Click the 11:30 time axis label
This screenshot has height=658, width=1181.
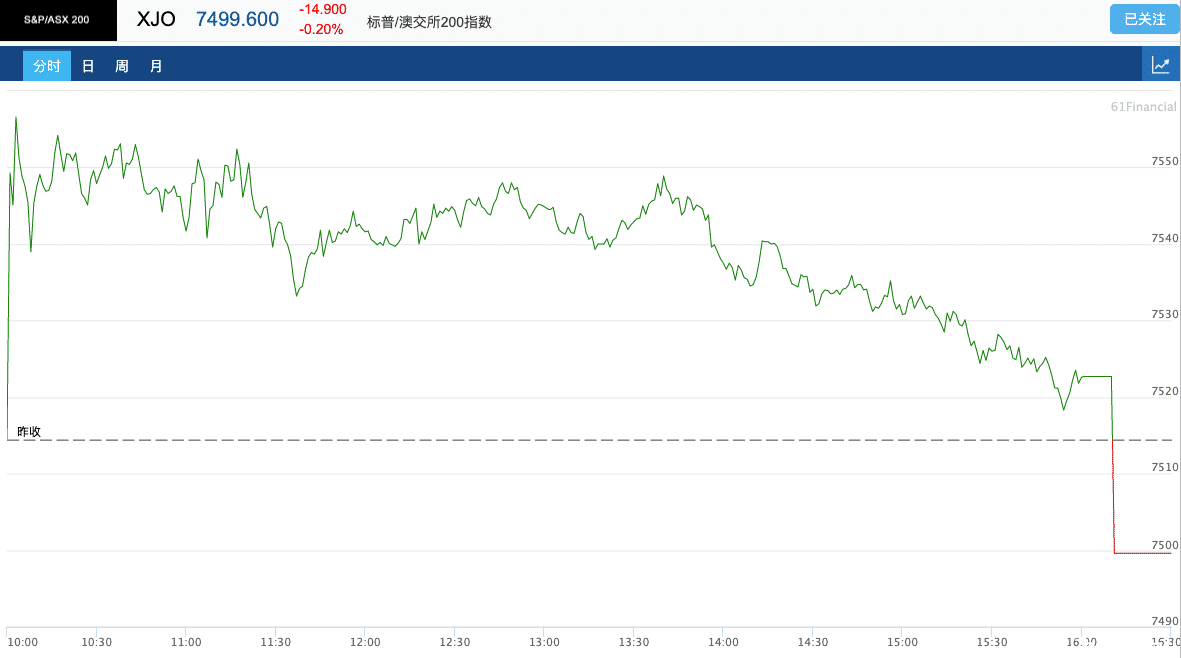tap(276, 642)
